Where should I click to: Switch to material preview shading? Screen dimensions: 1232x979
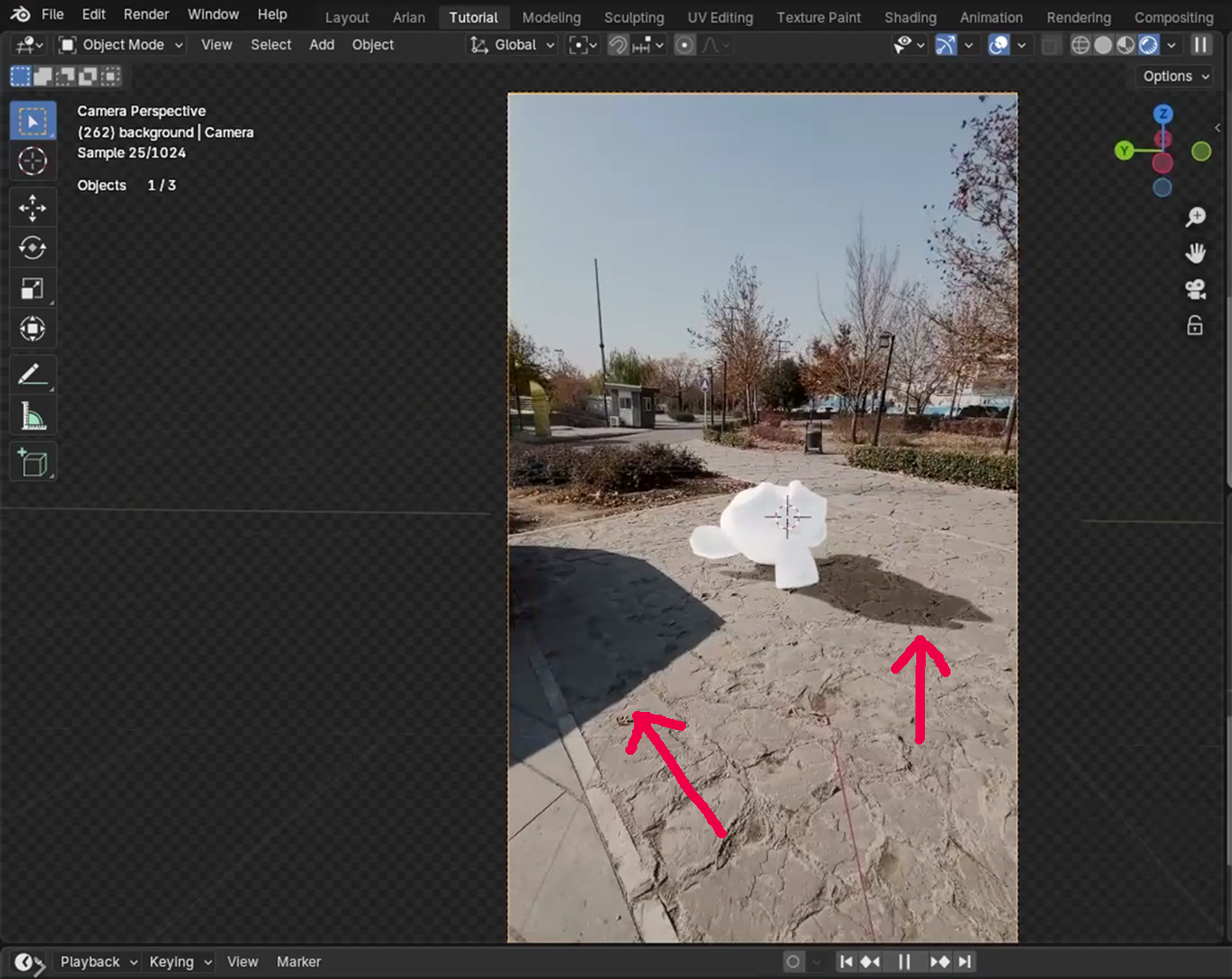(x=1126, y=45)
